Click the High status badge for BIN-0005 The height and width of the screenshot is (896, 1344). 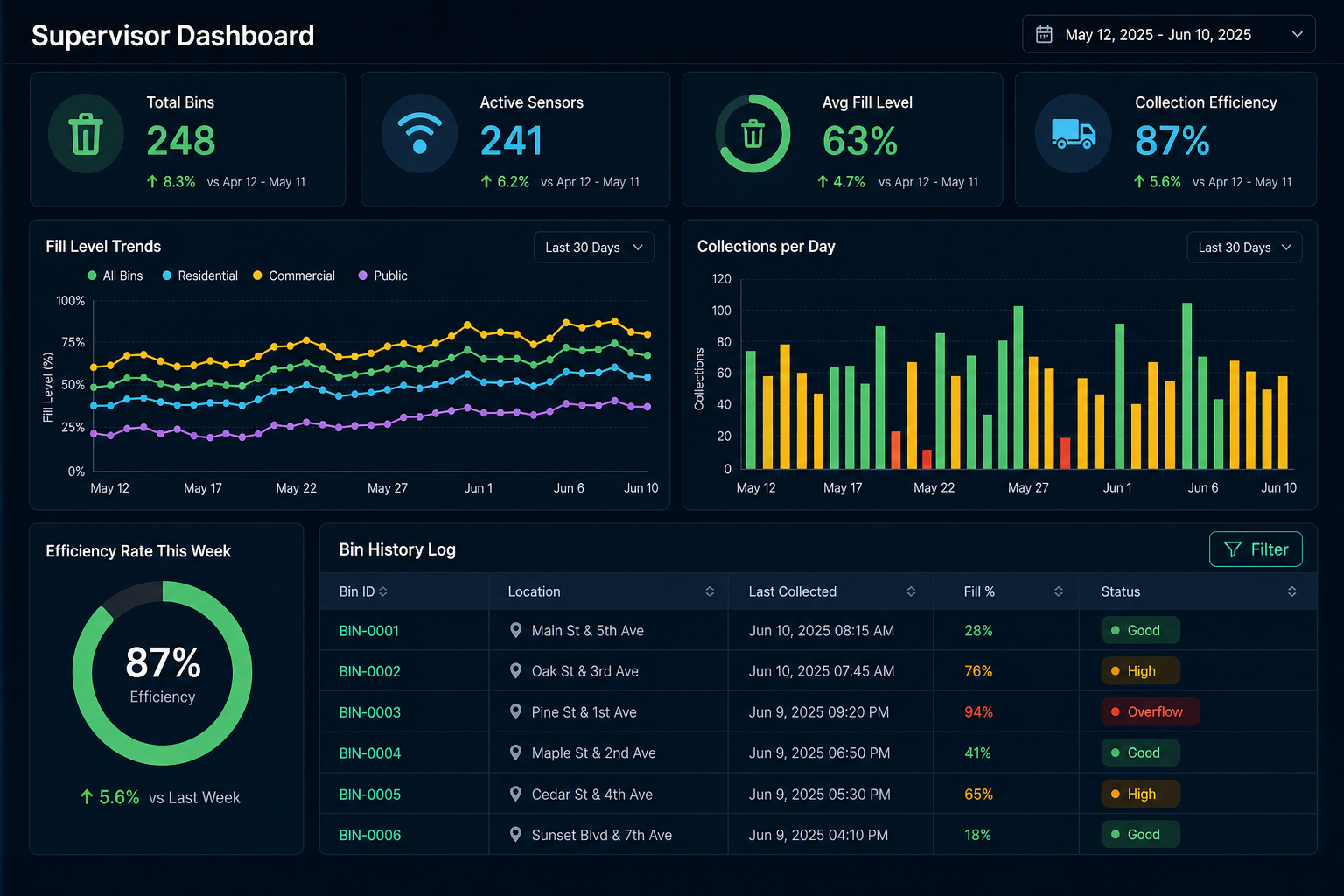[x=1140, y=794]
